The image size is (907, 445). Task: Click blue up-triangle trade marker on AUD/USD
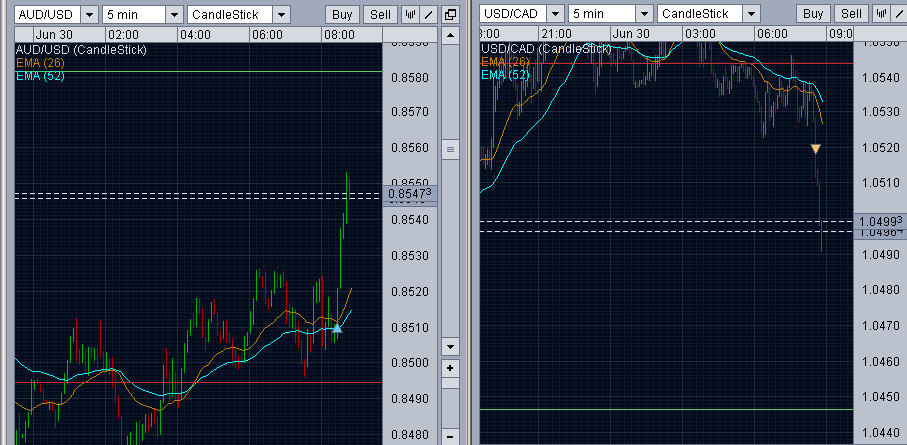(x=337, y=328)
